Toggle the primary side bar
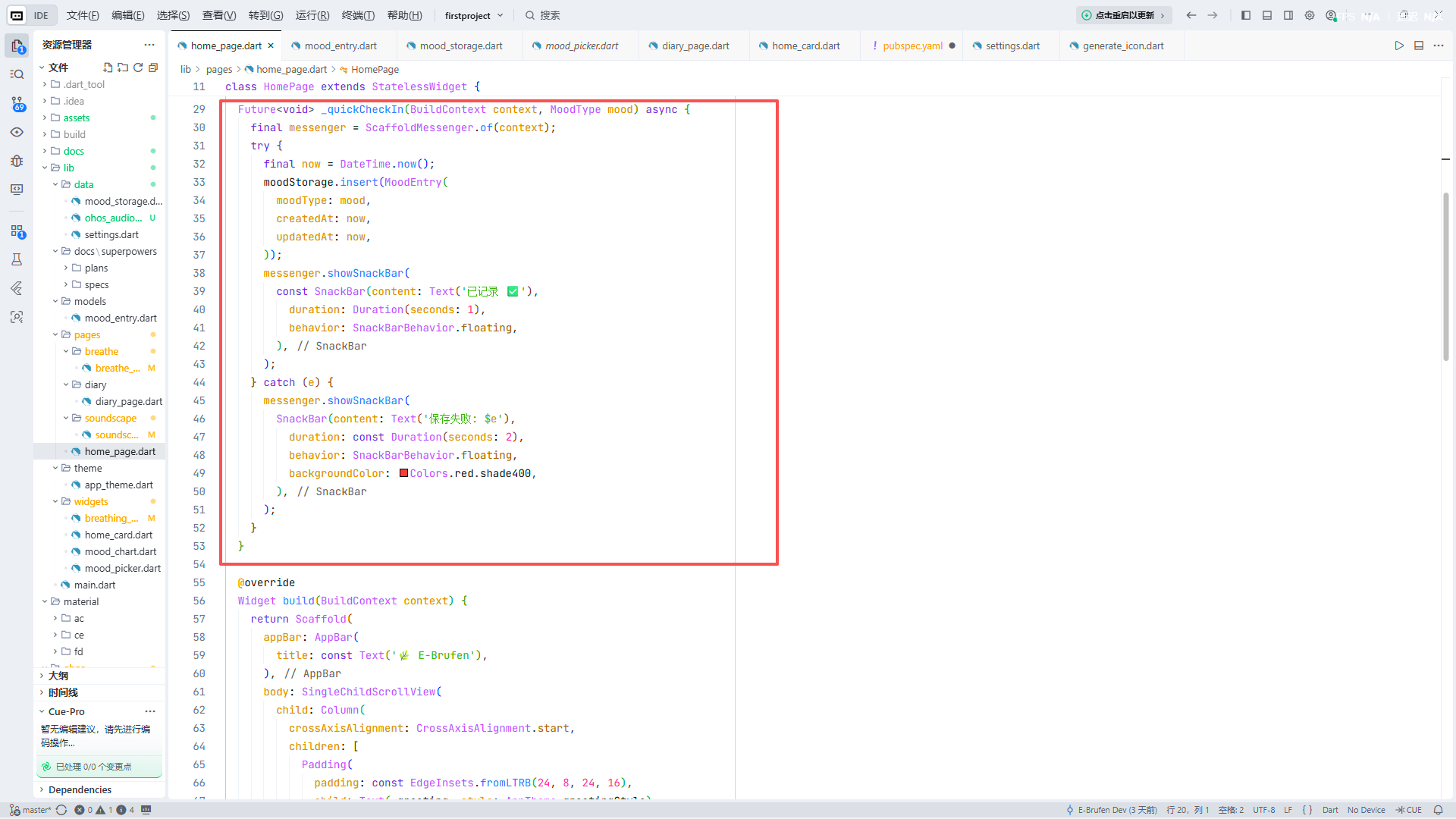Image resolution: width=1456 pixels, height=819 pixels. tap(1246, 15)
